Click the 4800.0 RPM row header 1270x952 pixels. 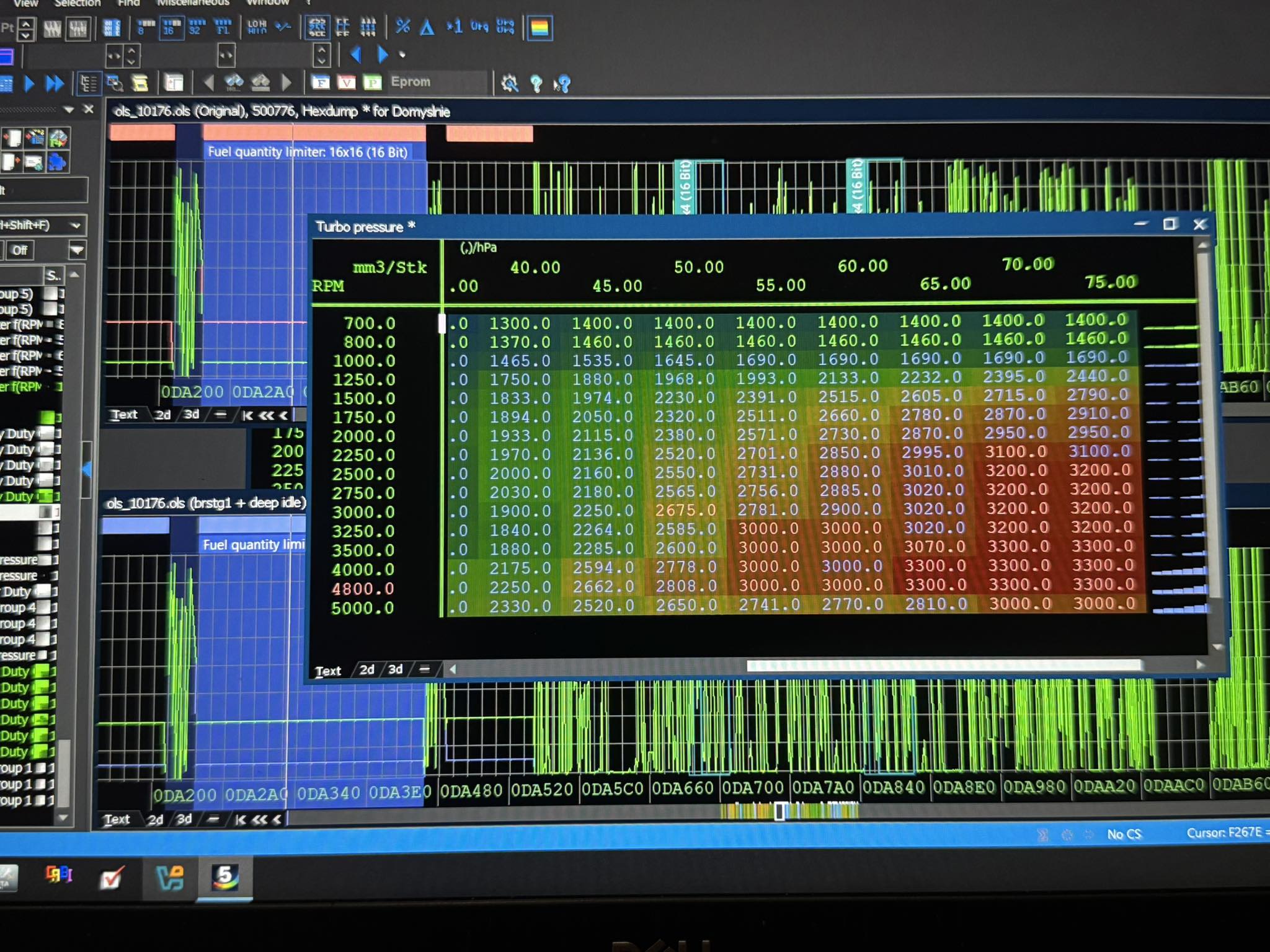(x=363, y=588)
